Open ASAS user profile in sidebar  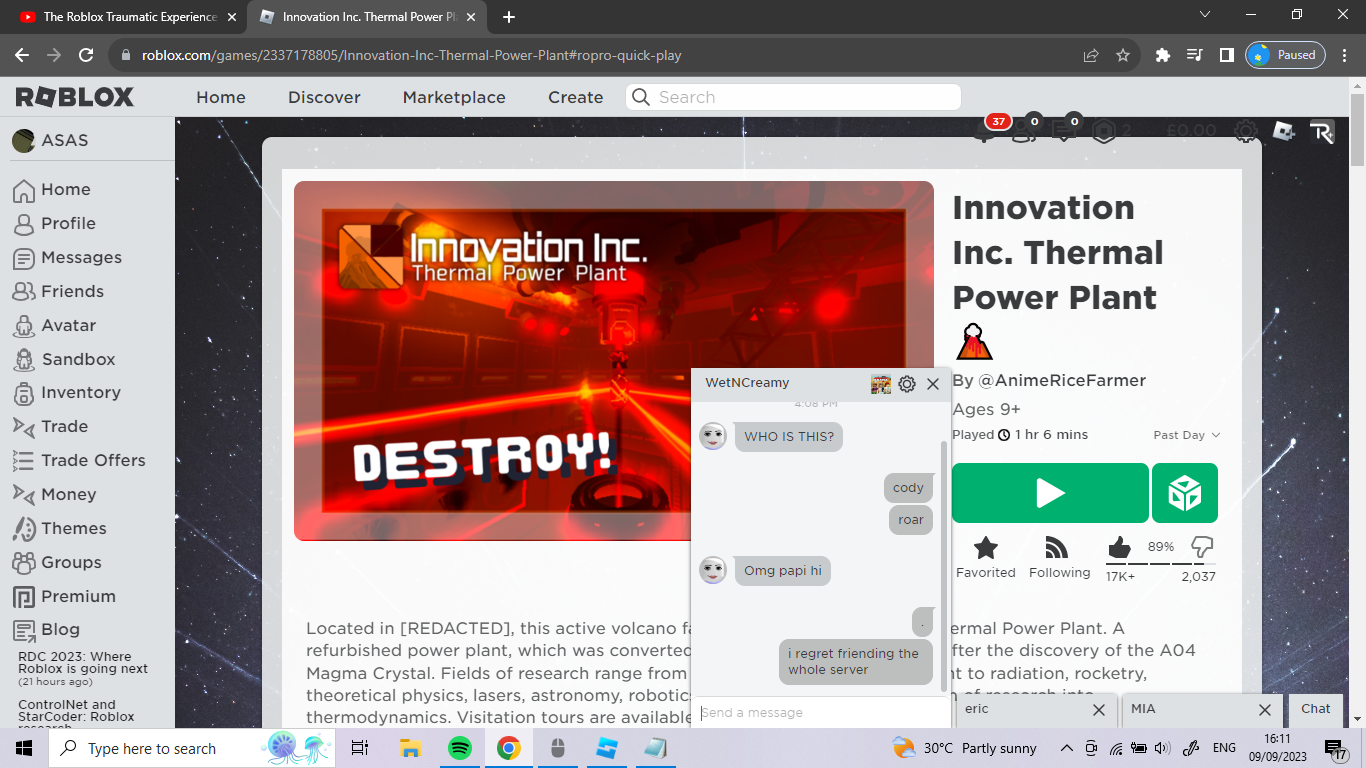50,140
